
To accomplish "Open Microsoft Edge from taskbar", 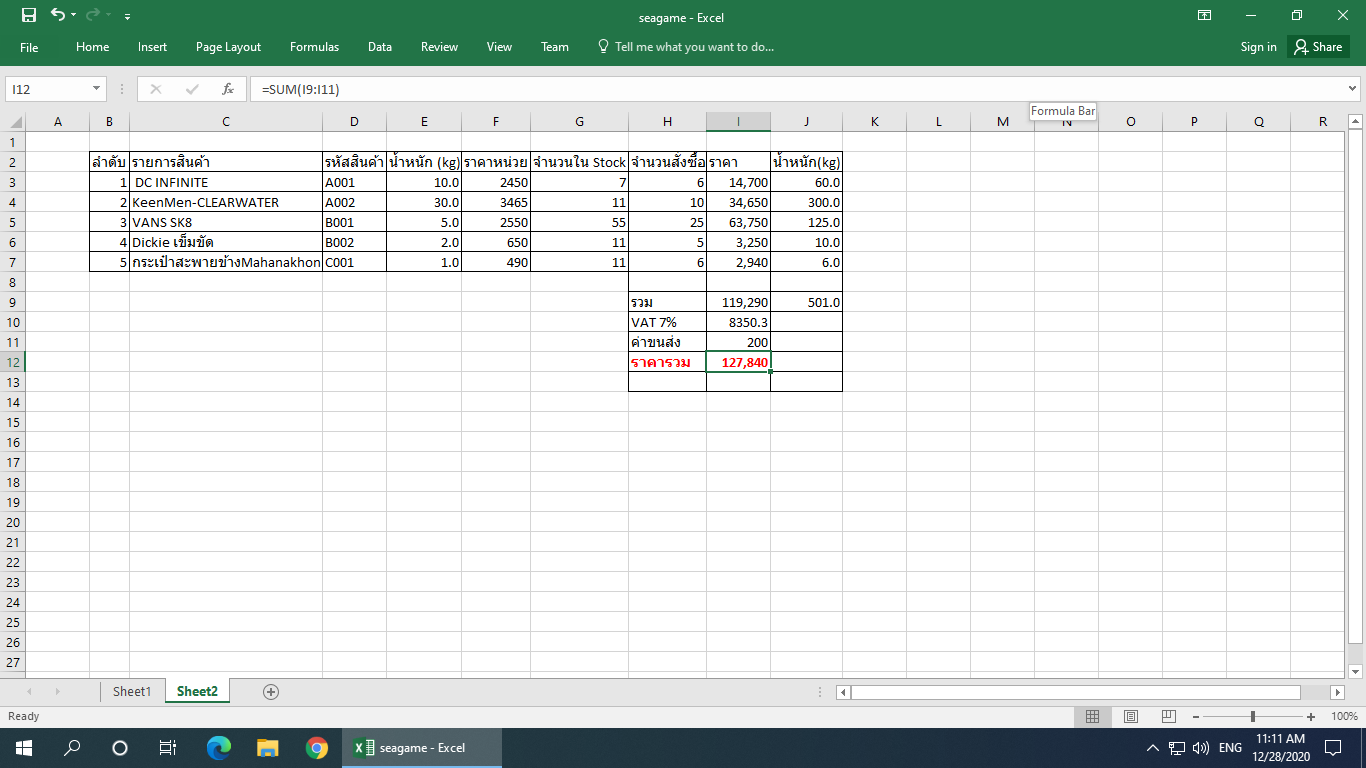I will coord(218,748).
